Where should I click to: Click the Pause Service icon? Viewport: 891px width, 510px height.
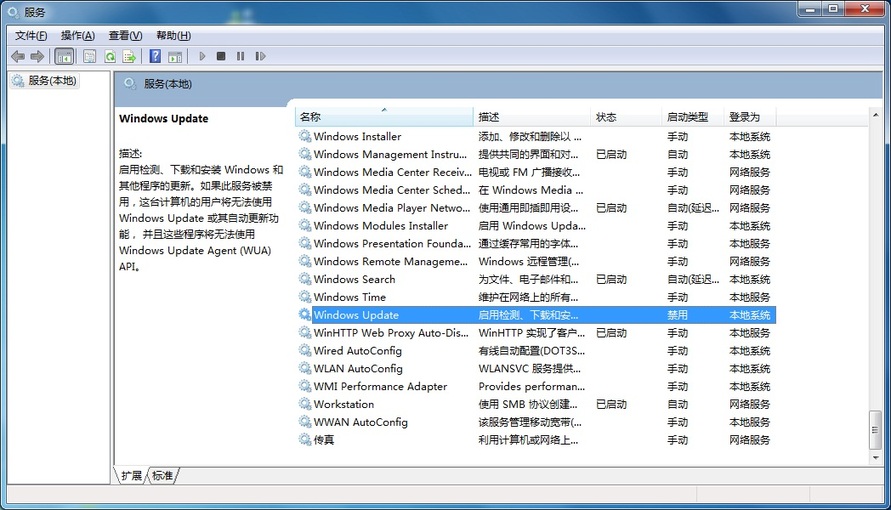[x=240, y=56]
